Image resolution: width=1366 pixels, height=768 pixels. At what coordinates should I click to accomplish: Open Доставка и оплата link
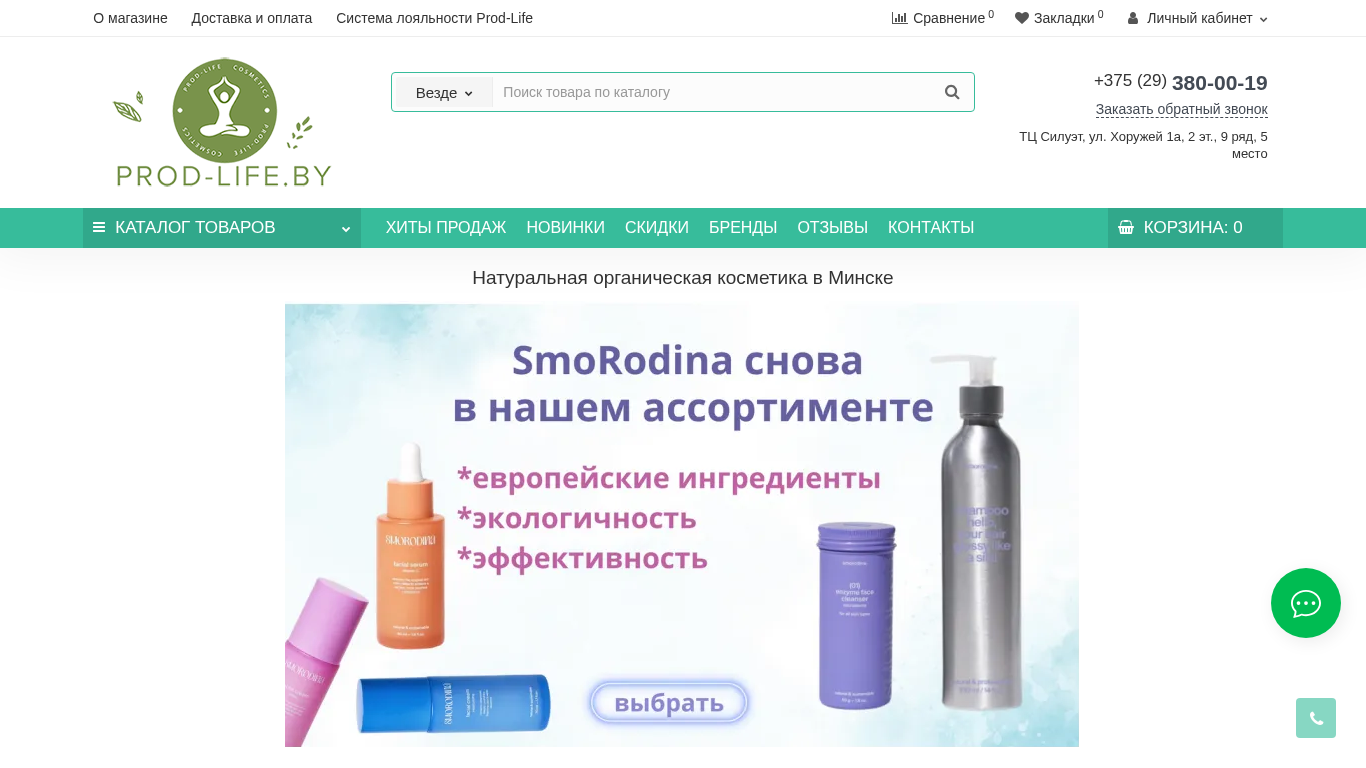tap(252, 18)
